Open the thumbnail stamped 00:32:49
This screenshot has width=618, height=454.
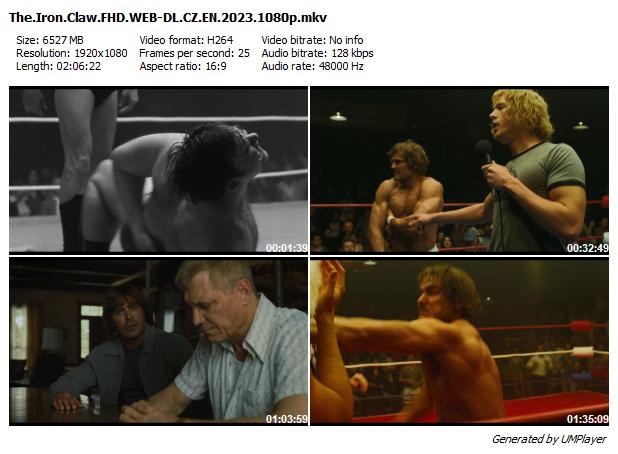pyautogui.click(x=460, y=170)
